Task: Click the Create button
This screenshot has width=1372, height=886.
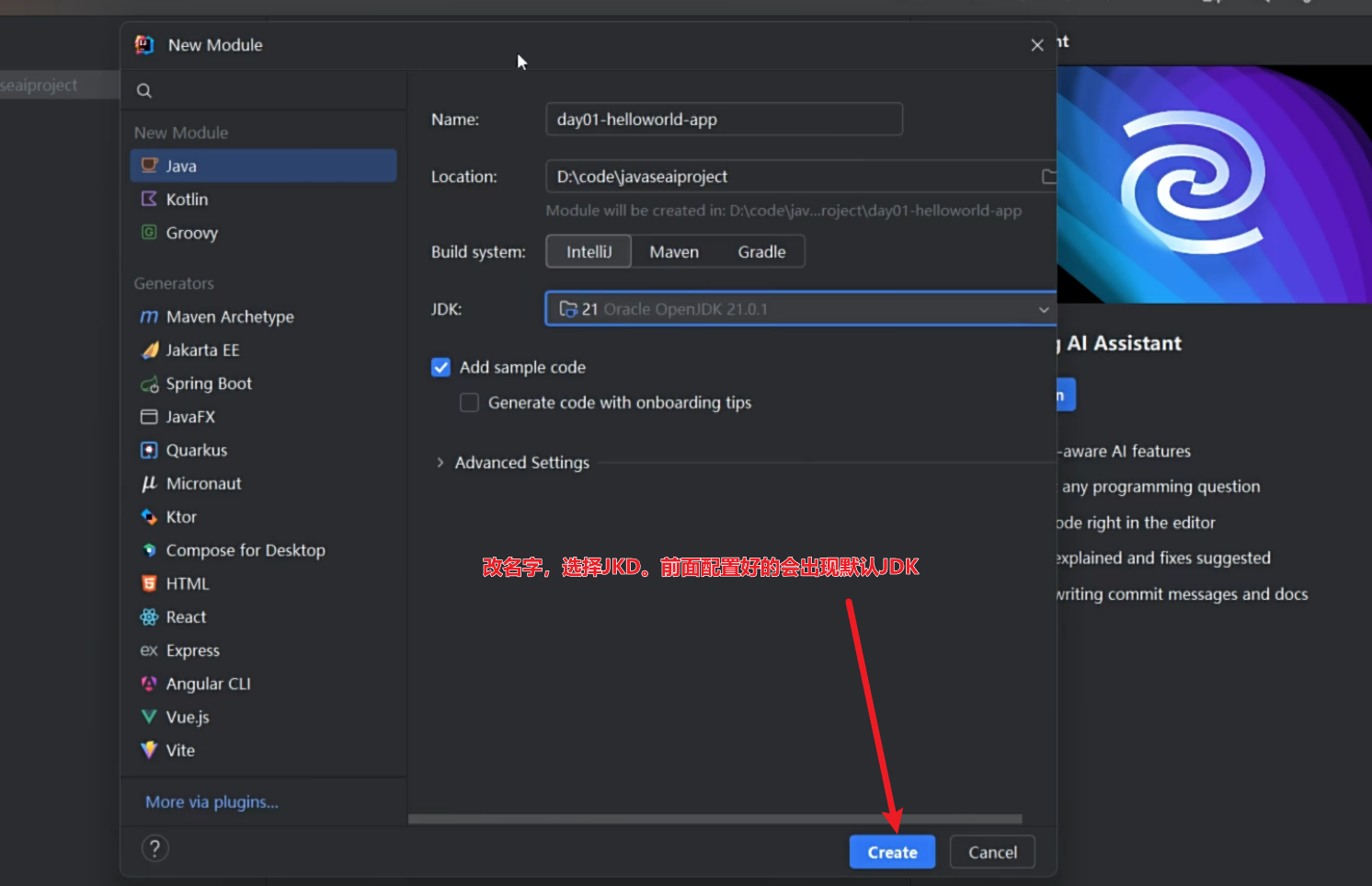Action: point(892,852)
